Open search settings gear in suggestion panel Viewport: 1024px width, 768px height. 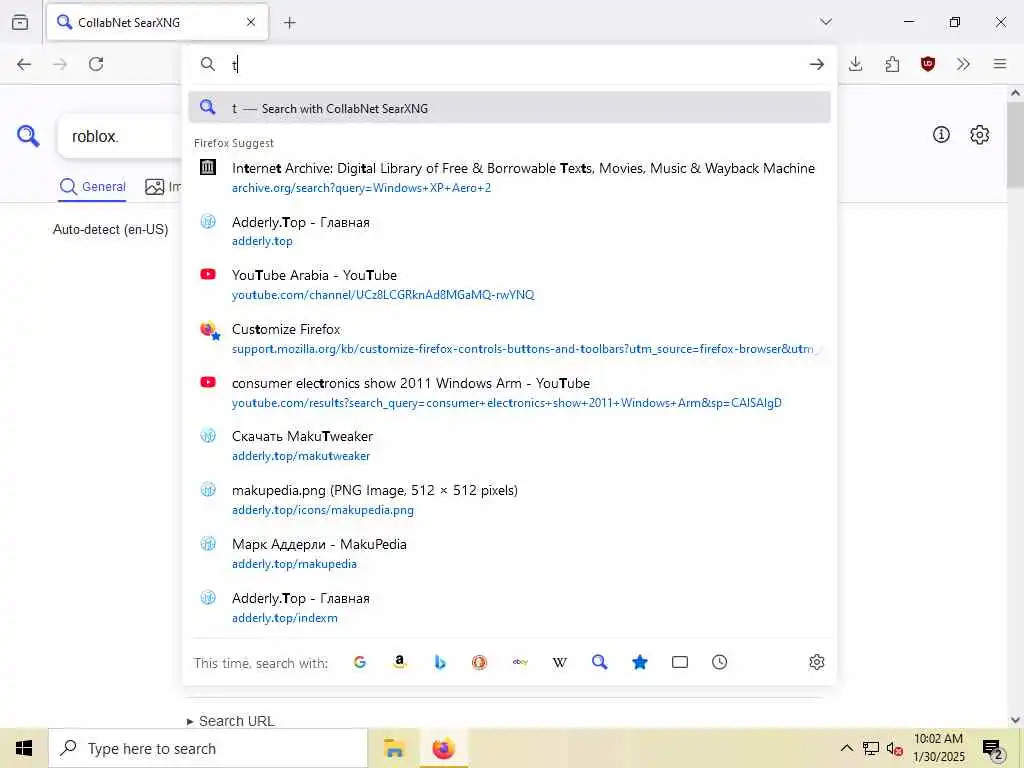(816, 662)
